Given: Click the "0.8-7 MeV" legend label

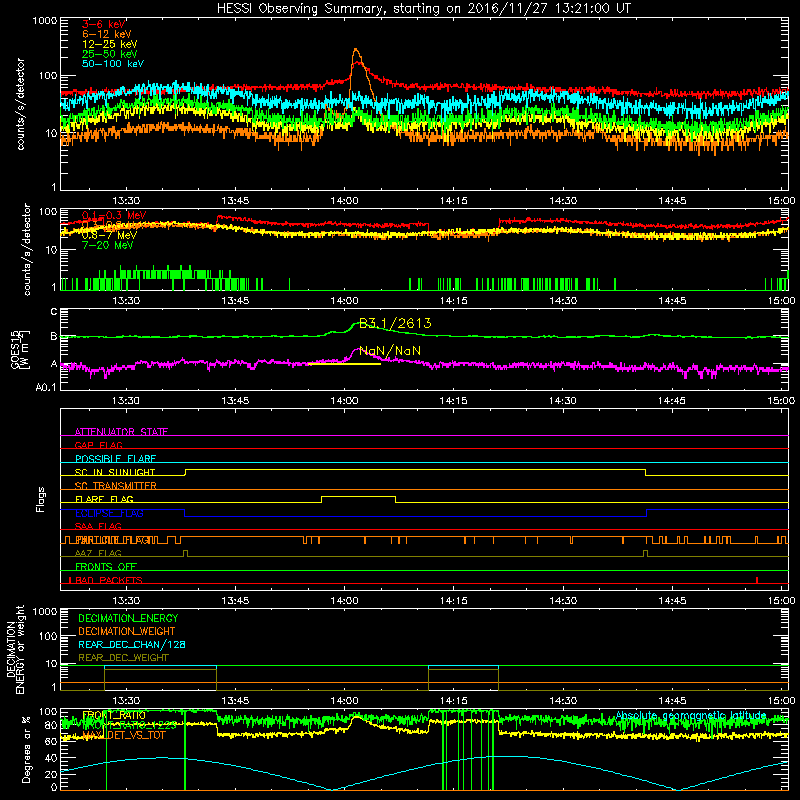Looking at the screenshot, I should (110, 235).
